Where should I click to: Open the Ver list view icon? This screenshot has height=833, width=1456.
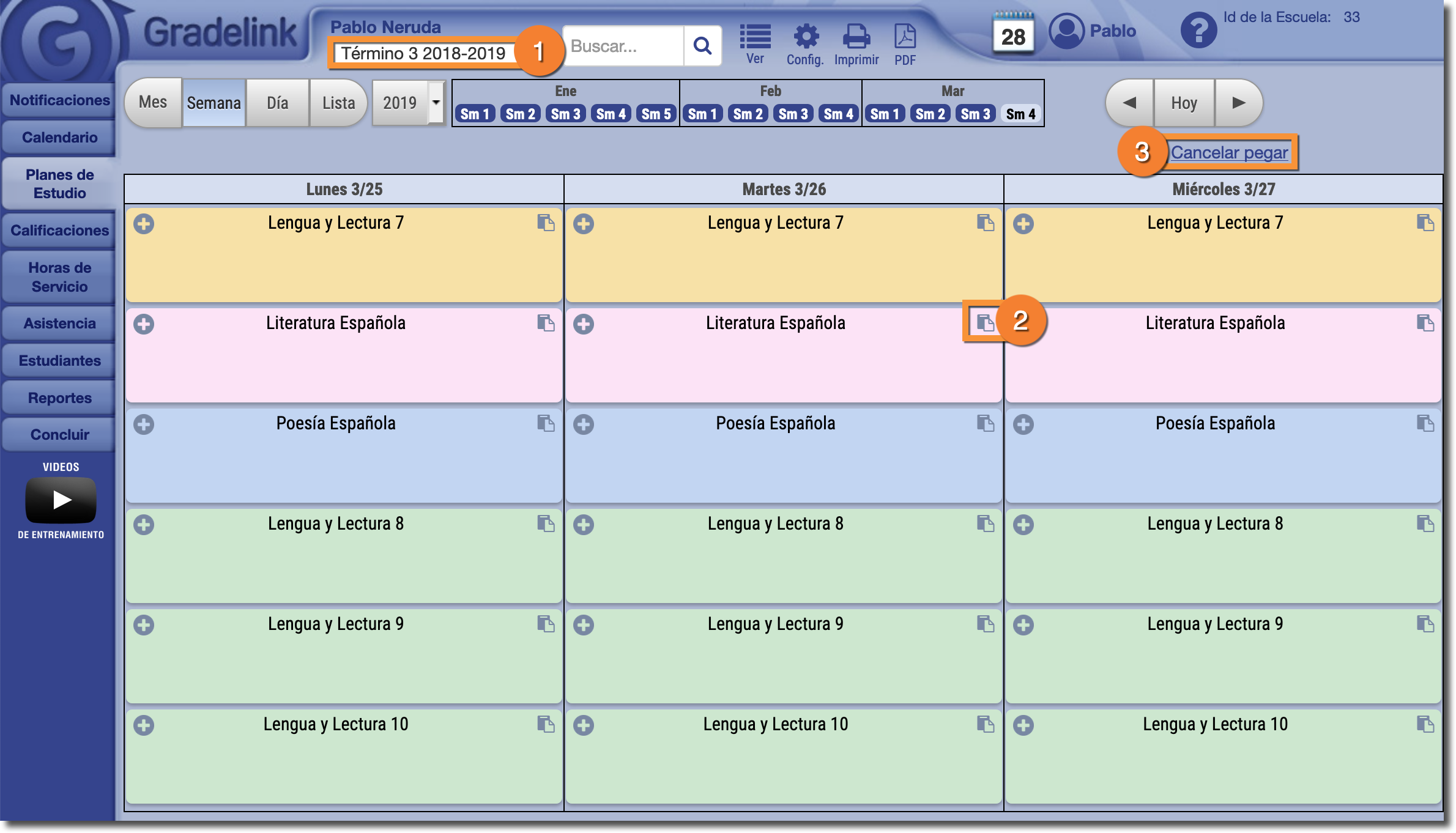pyautogui.click(x=755, y=38)
